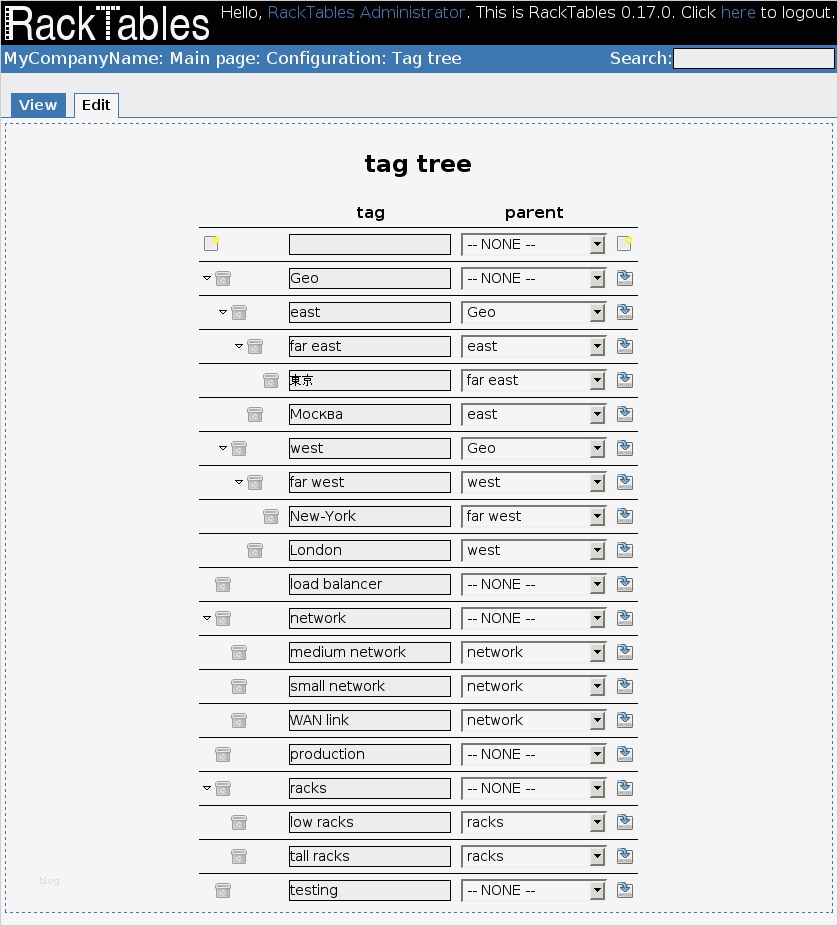Screen dimensions: 838x926
Task: Collapse the racks tag node
Action: pos(207,788)
